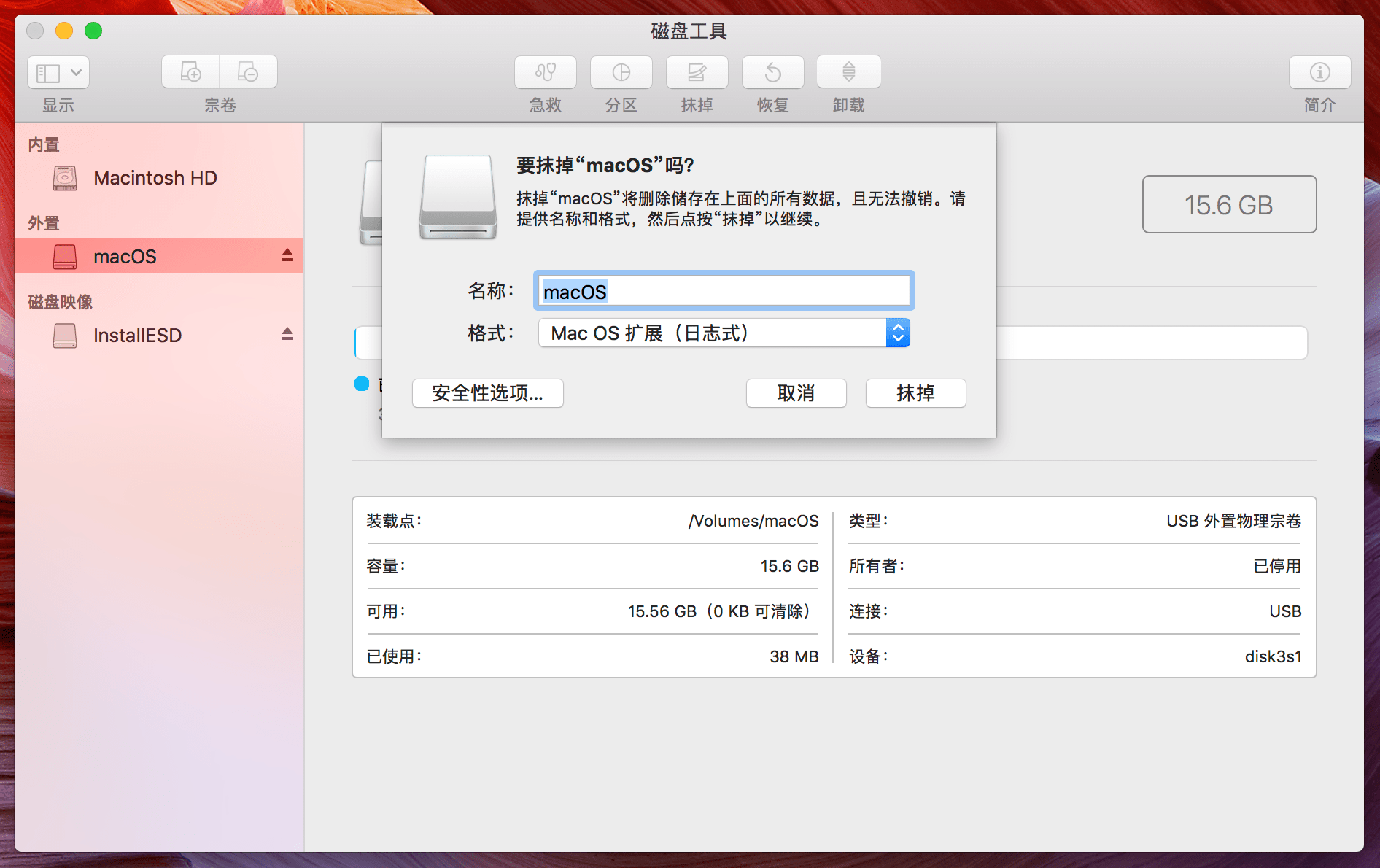
Task: Select InstallESD in the sidebar
Action: [x=137, y=336]
